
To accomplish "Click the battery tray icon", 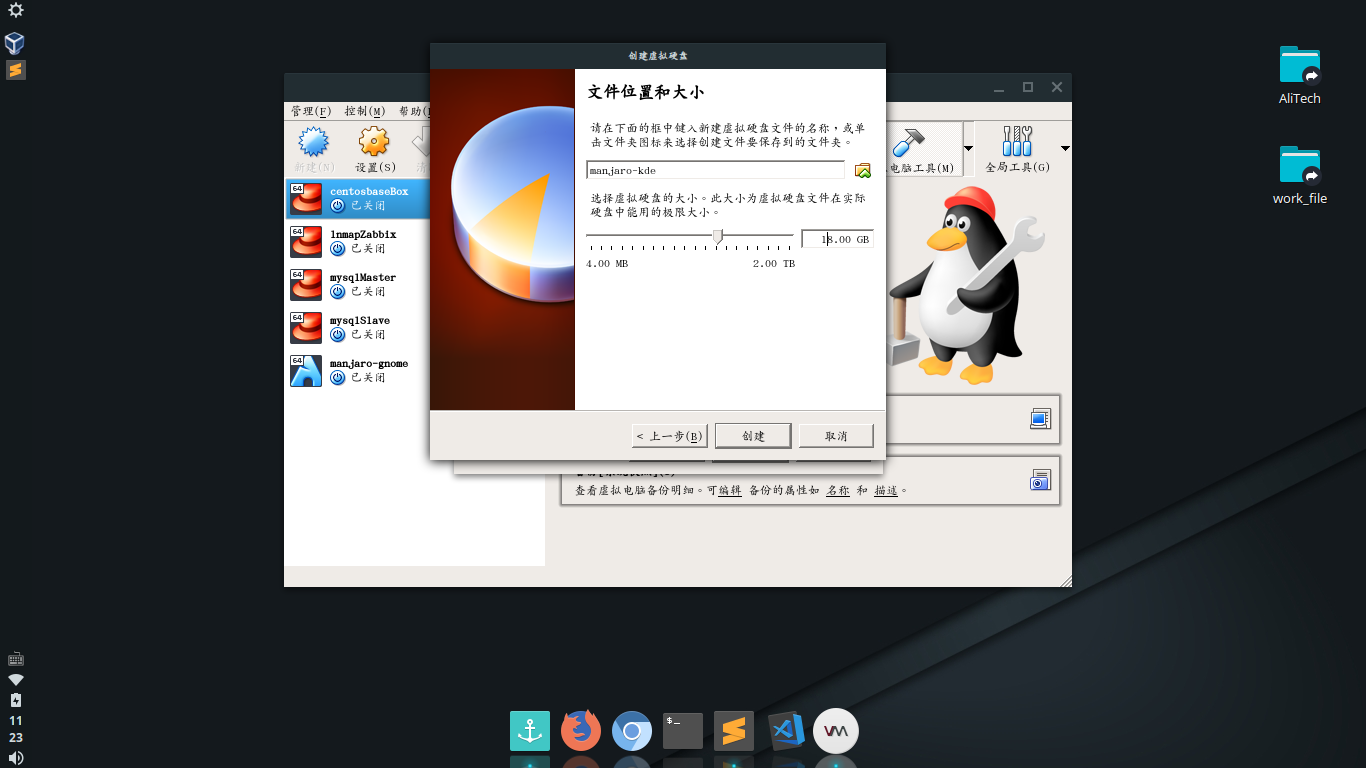I will pyautogui.click(x=16, y=700).
